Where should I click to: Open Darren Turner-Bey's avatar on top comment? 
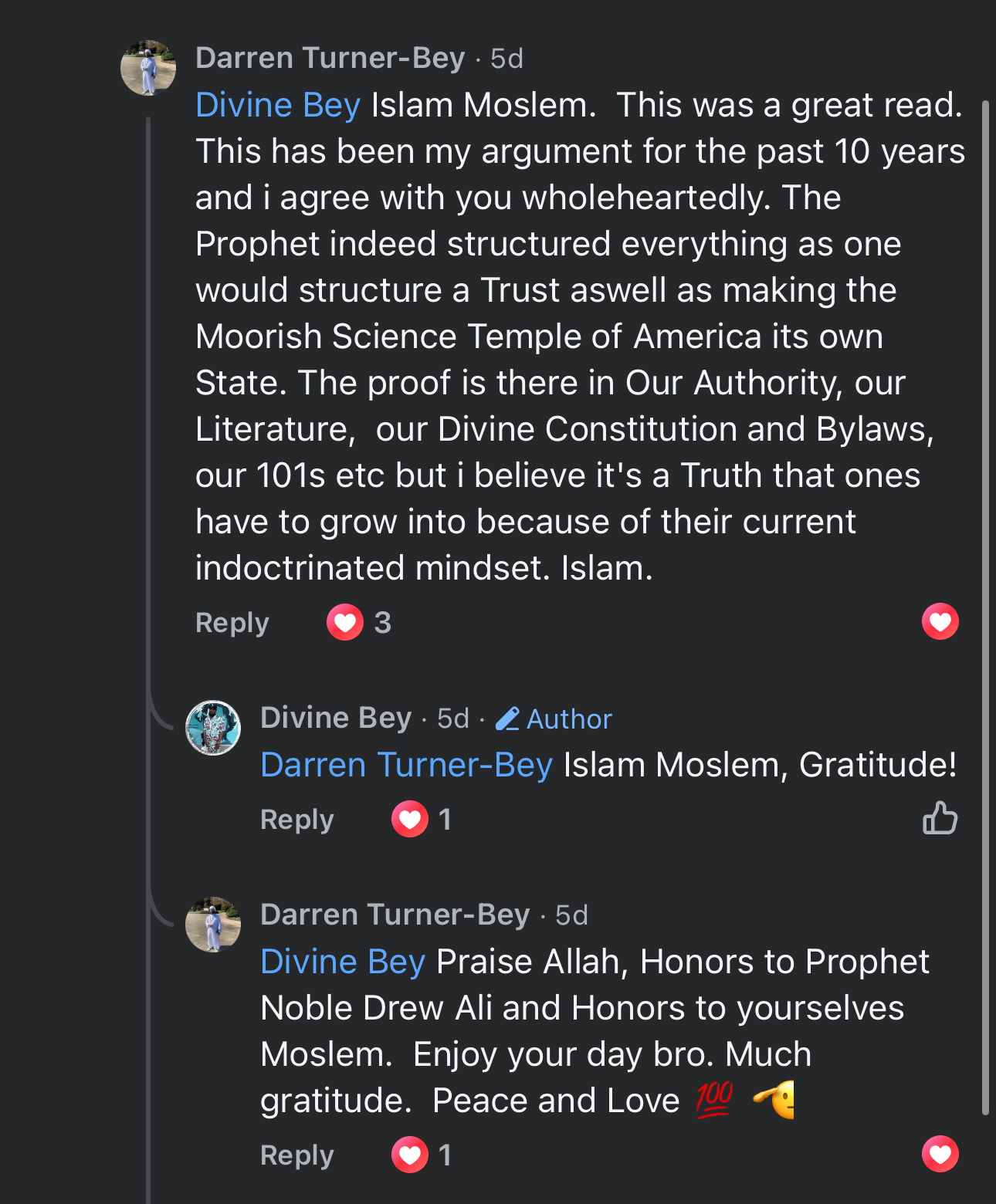148,68
